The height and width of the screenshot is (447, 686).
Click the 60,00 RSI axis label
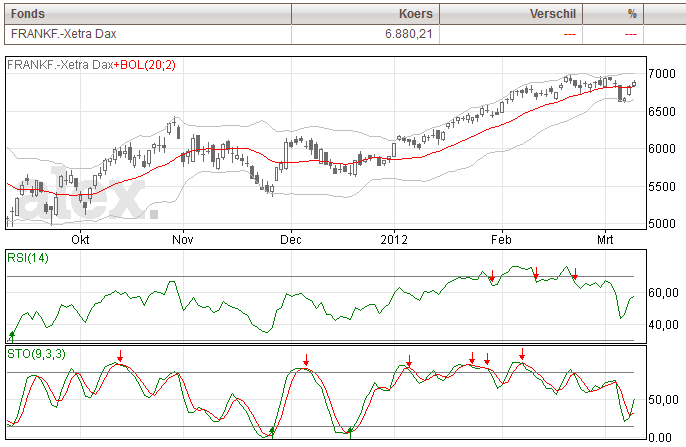point(663,293)
